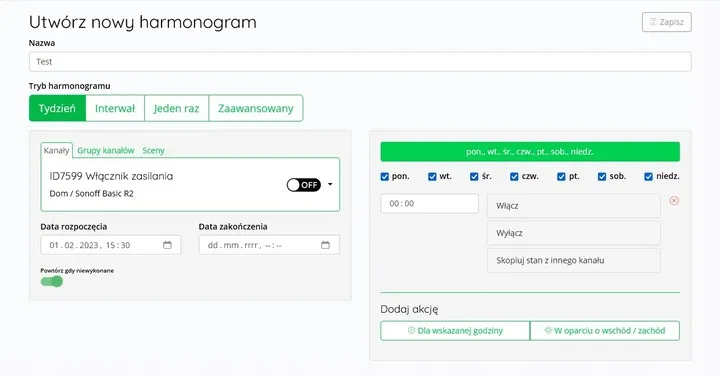Switch to the Grupy kanałów tab

(106, 151)
